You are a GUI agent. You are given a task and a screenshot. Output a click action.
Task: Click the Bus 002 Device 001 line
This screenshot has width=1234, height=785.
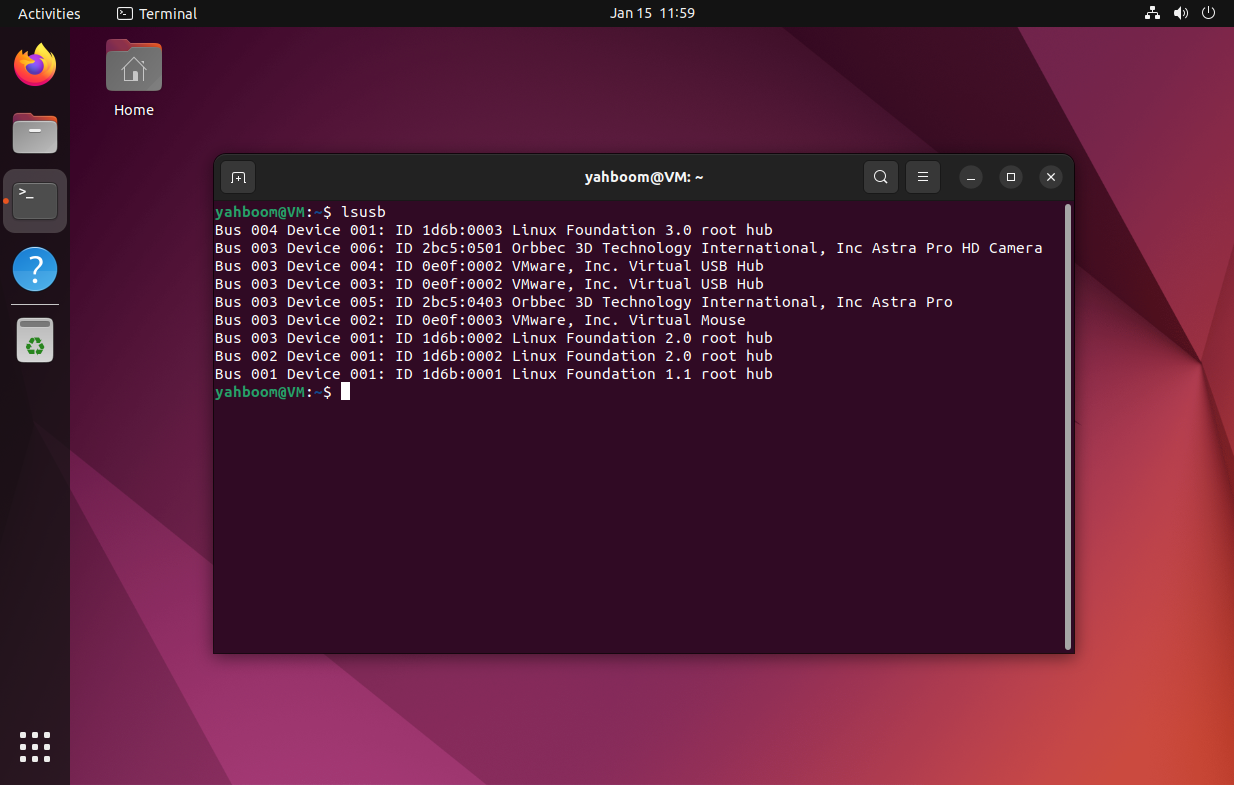pyautogui.click(x=494, y=356)
